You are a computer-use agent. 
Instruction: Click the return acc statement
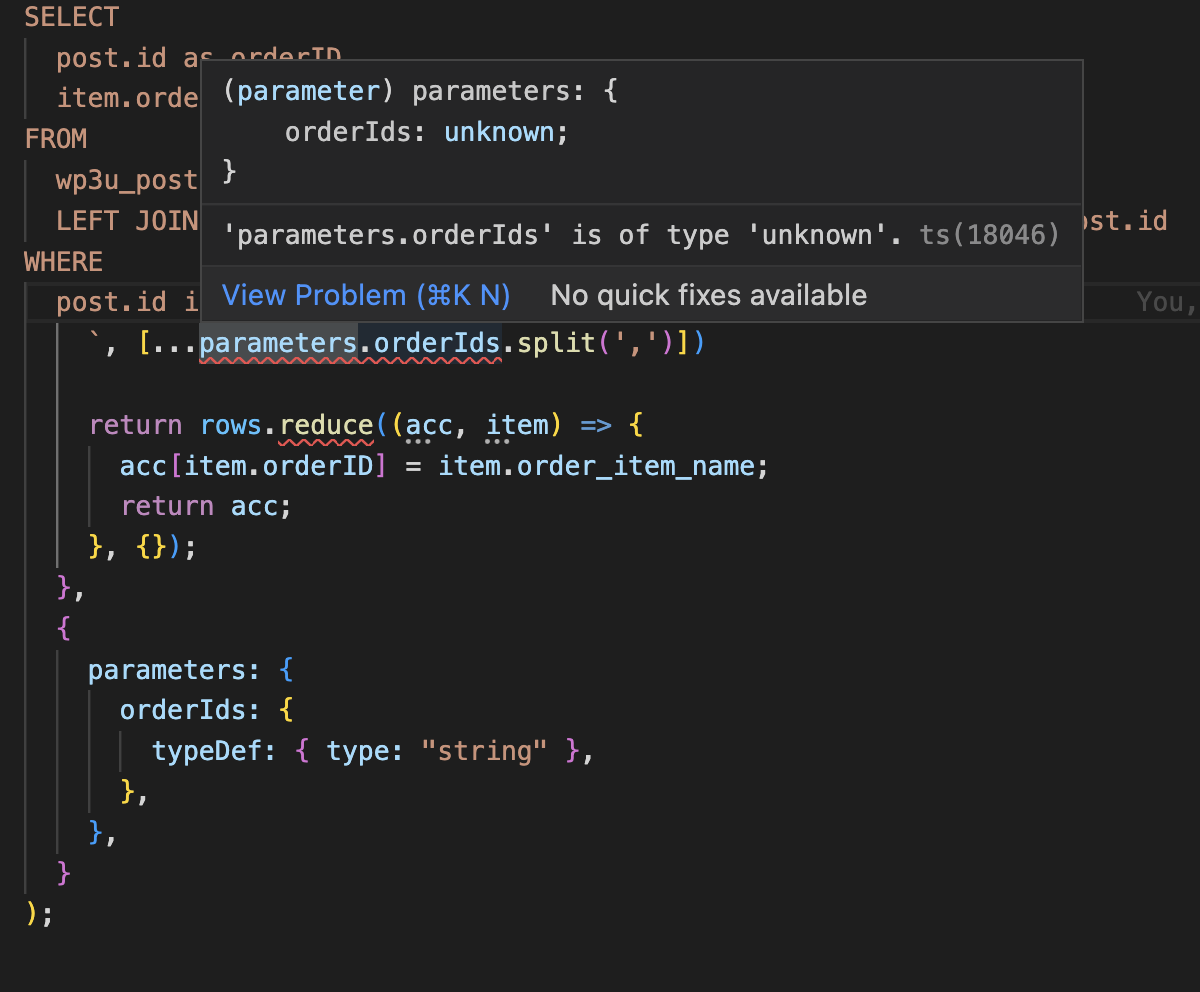205,506
